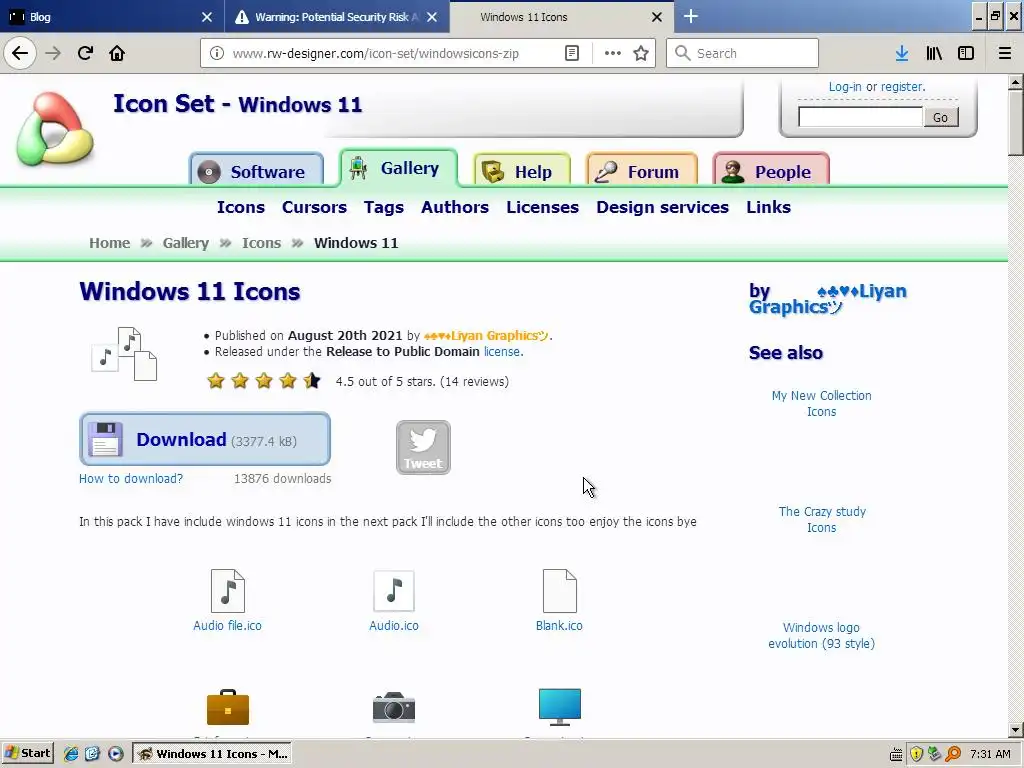Open the downloads arrow icon
1024x768 pixels.
pyautogui.click(x=902, y=54)
